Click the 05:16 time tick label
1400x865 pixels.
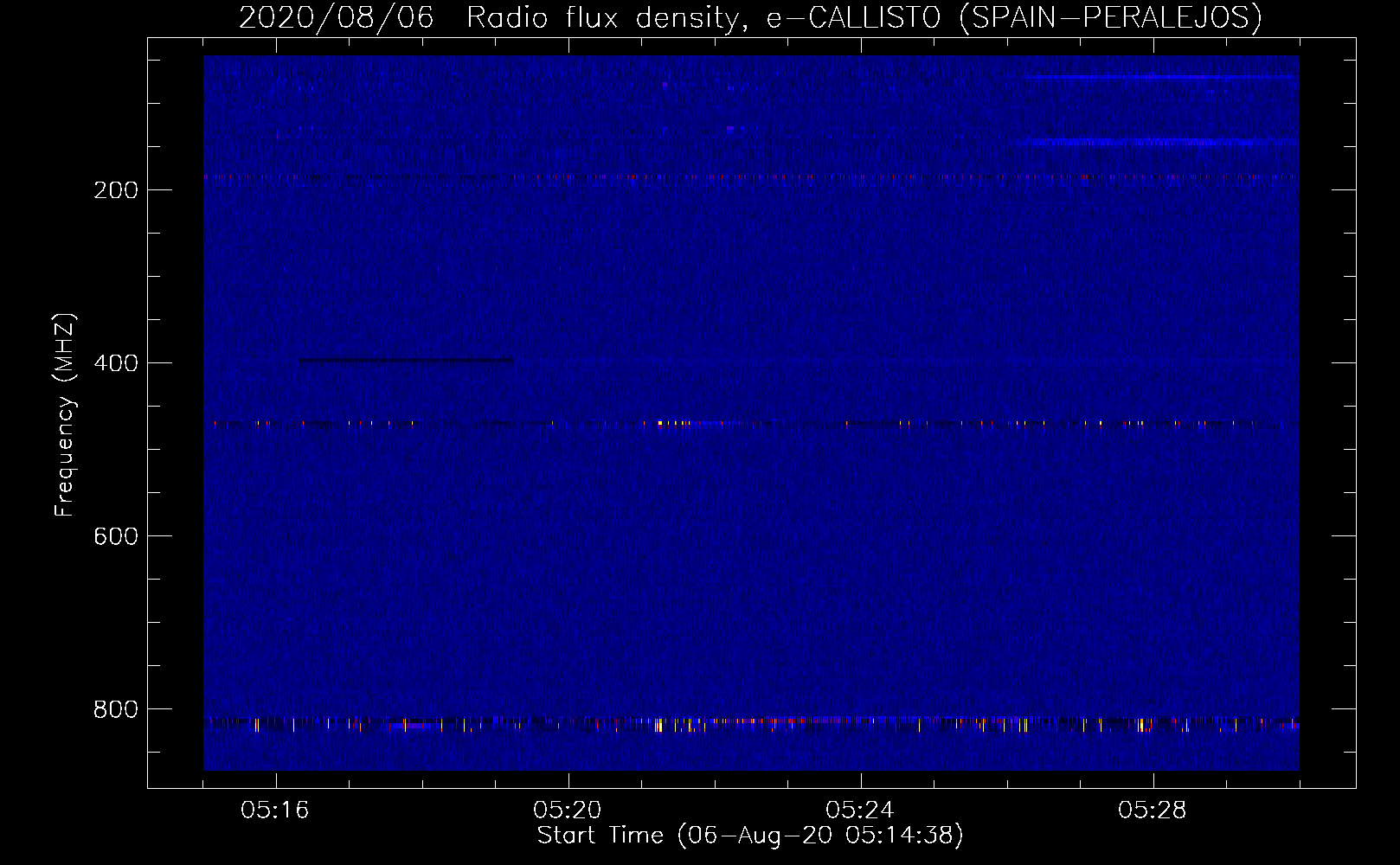[x=275, y=811]
